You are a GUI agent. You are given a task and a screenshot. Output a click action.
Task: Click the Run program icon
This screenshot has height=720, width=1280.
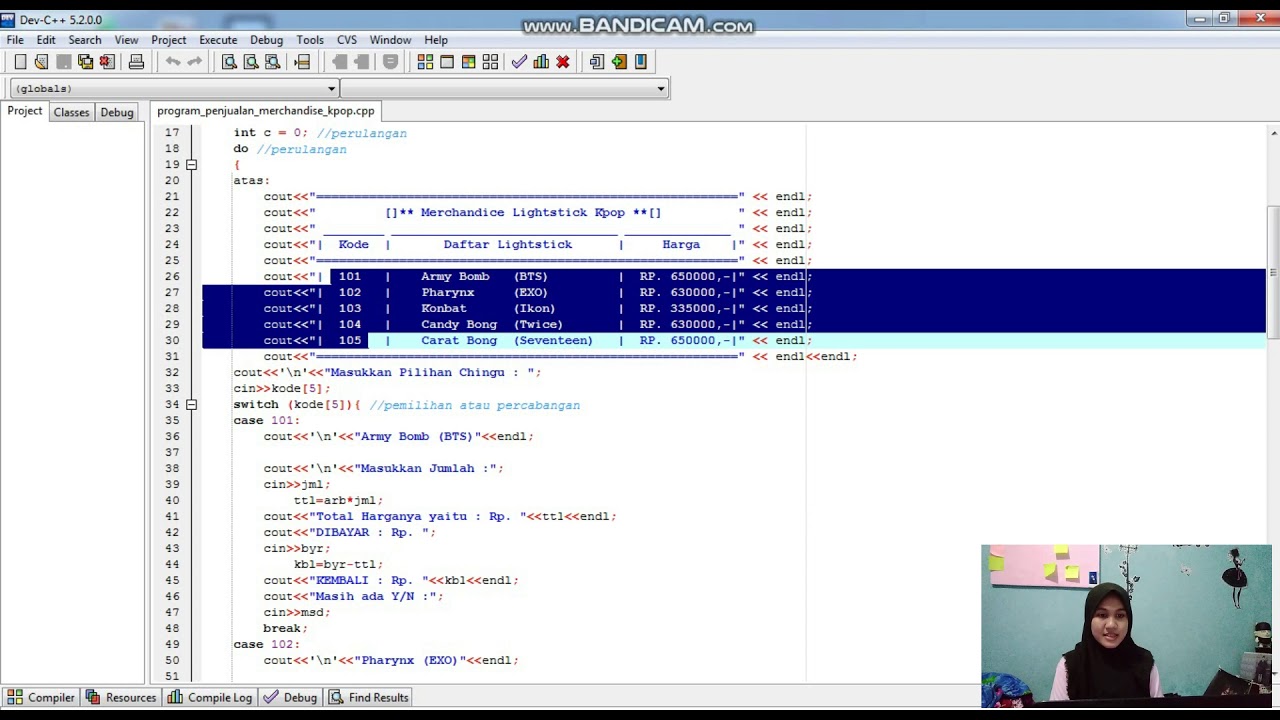[447, 62]
